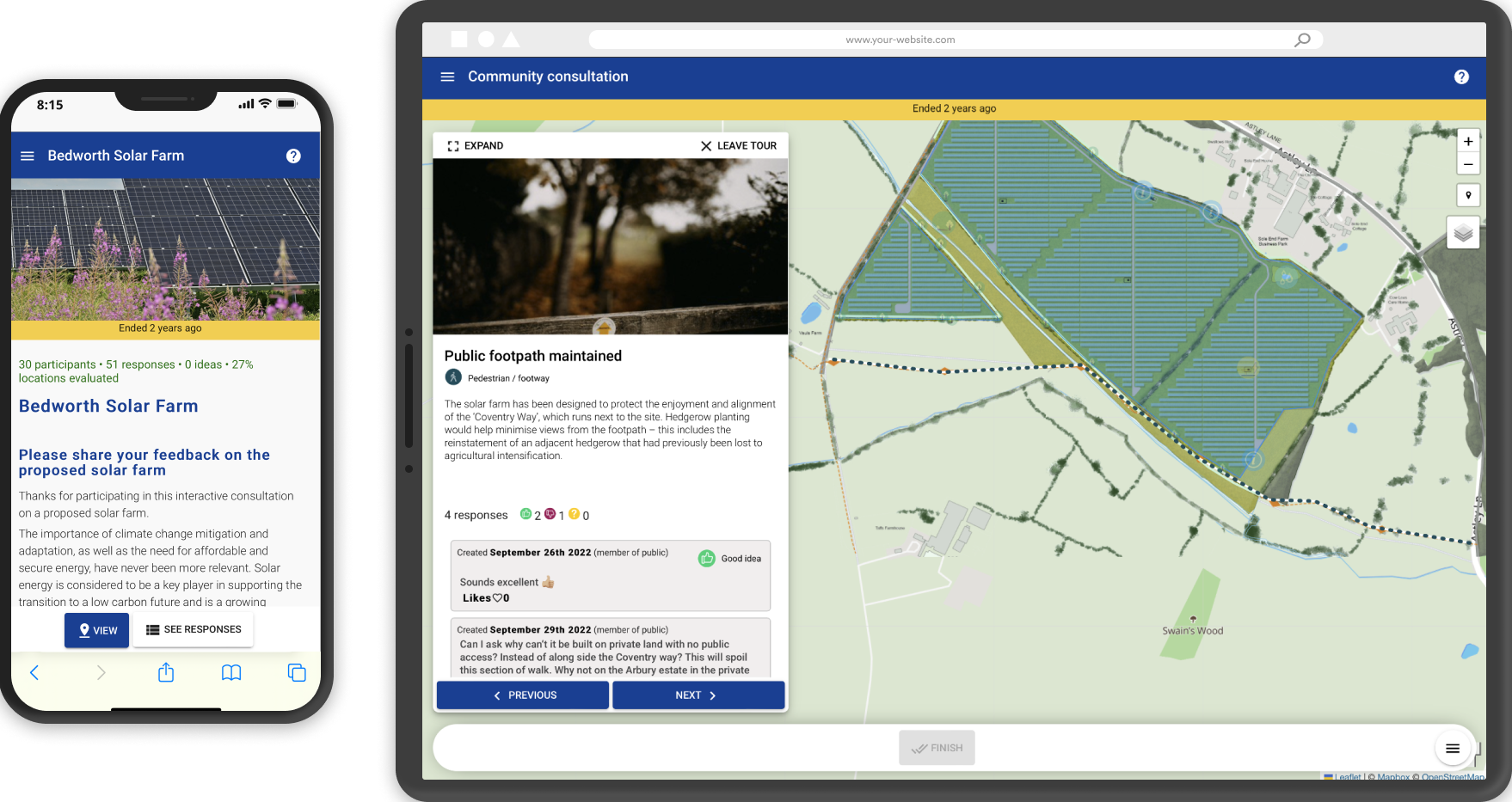The height and width of the screenshot is (802, 1512).
Task: Expand the tour panel
Action: click(476, 146)
